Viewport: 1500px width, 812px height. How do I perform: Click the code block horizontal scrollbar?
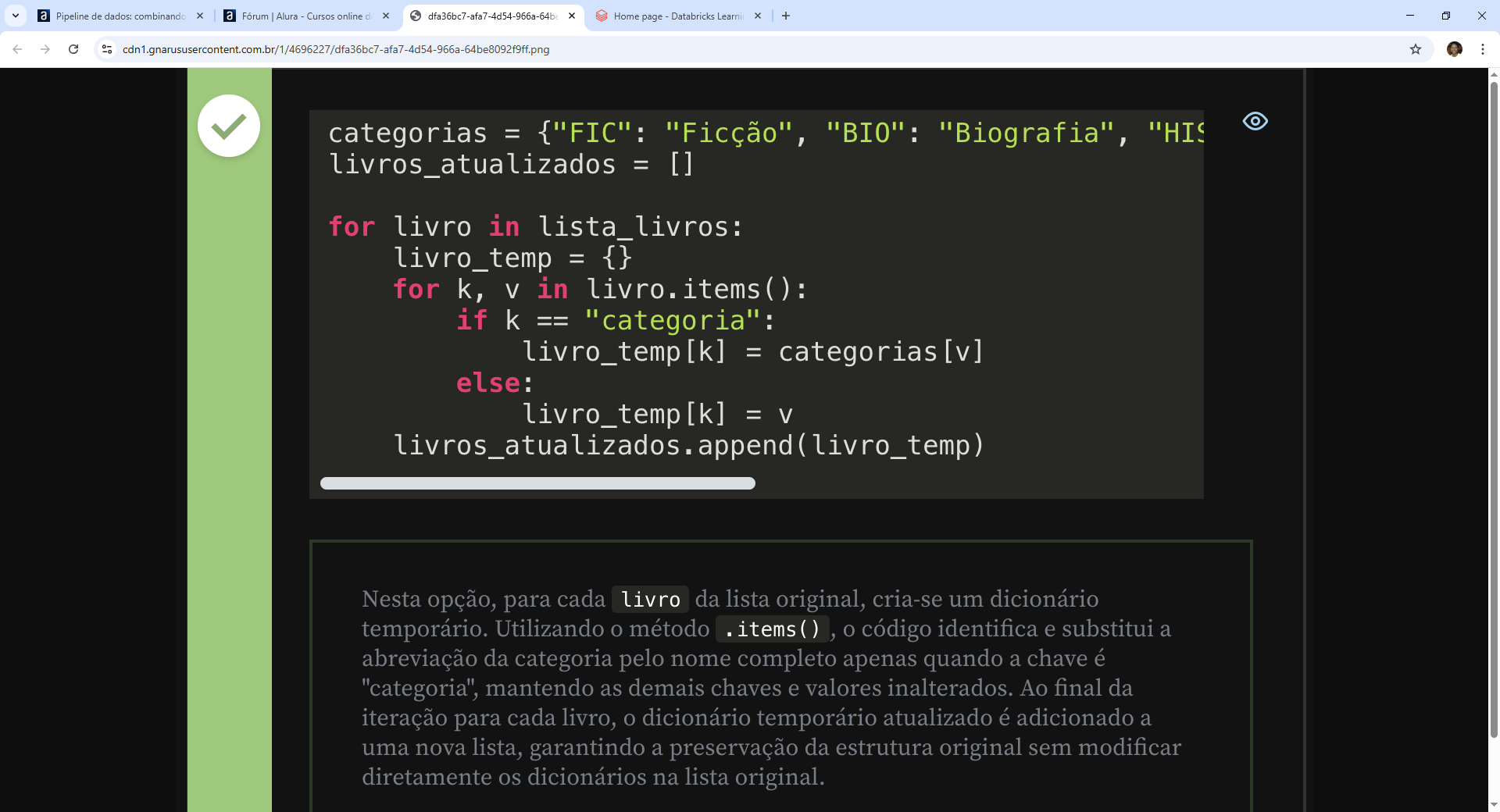537,483
